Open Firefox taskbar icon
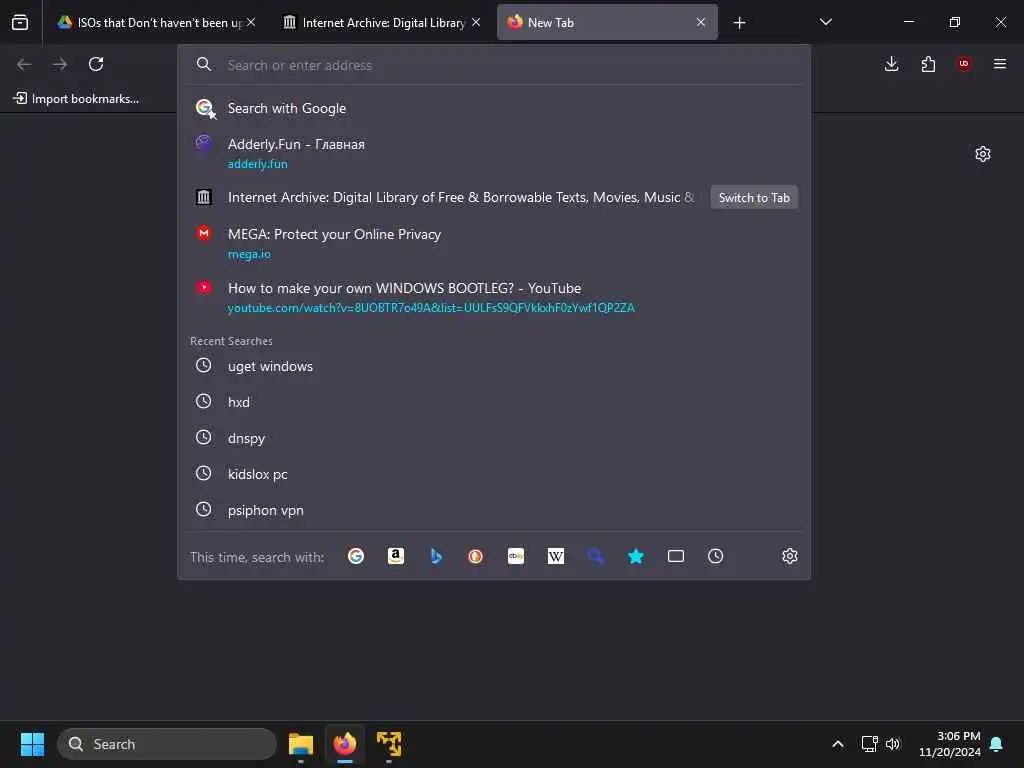The image size is (1024, 768). click(x=345, y=744)
